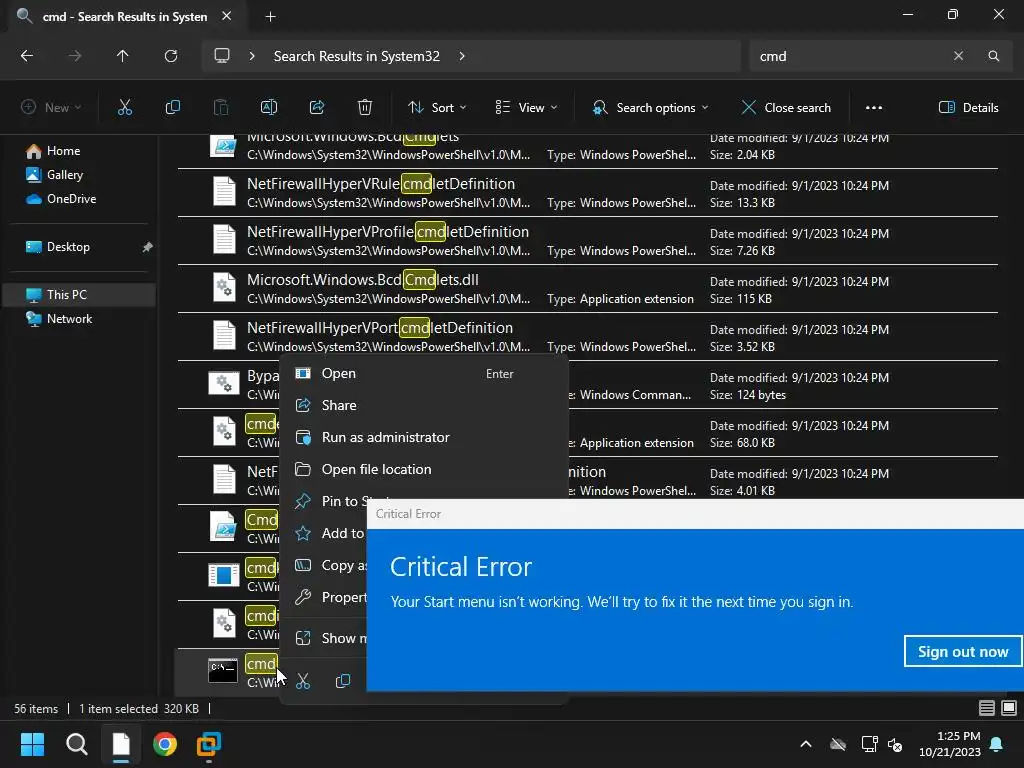Switch to large thumbnails layout icon in status bar

click(x=1009, y=708)
